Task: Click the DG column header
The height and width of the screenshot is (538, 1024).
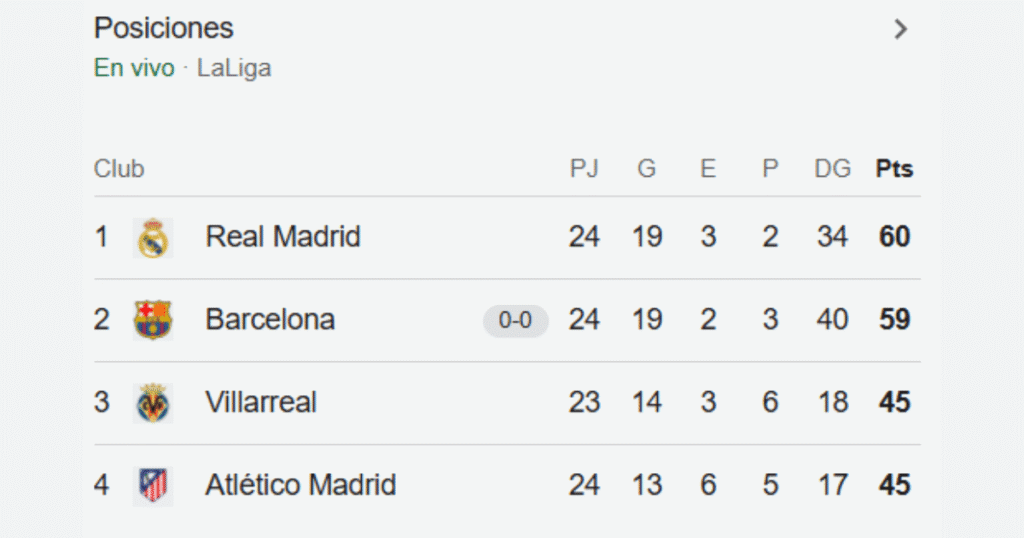Action: coord(832,169)
